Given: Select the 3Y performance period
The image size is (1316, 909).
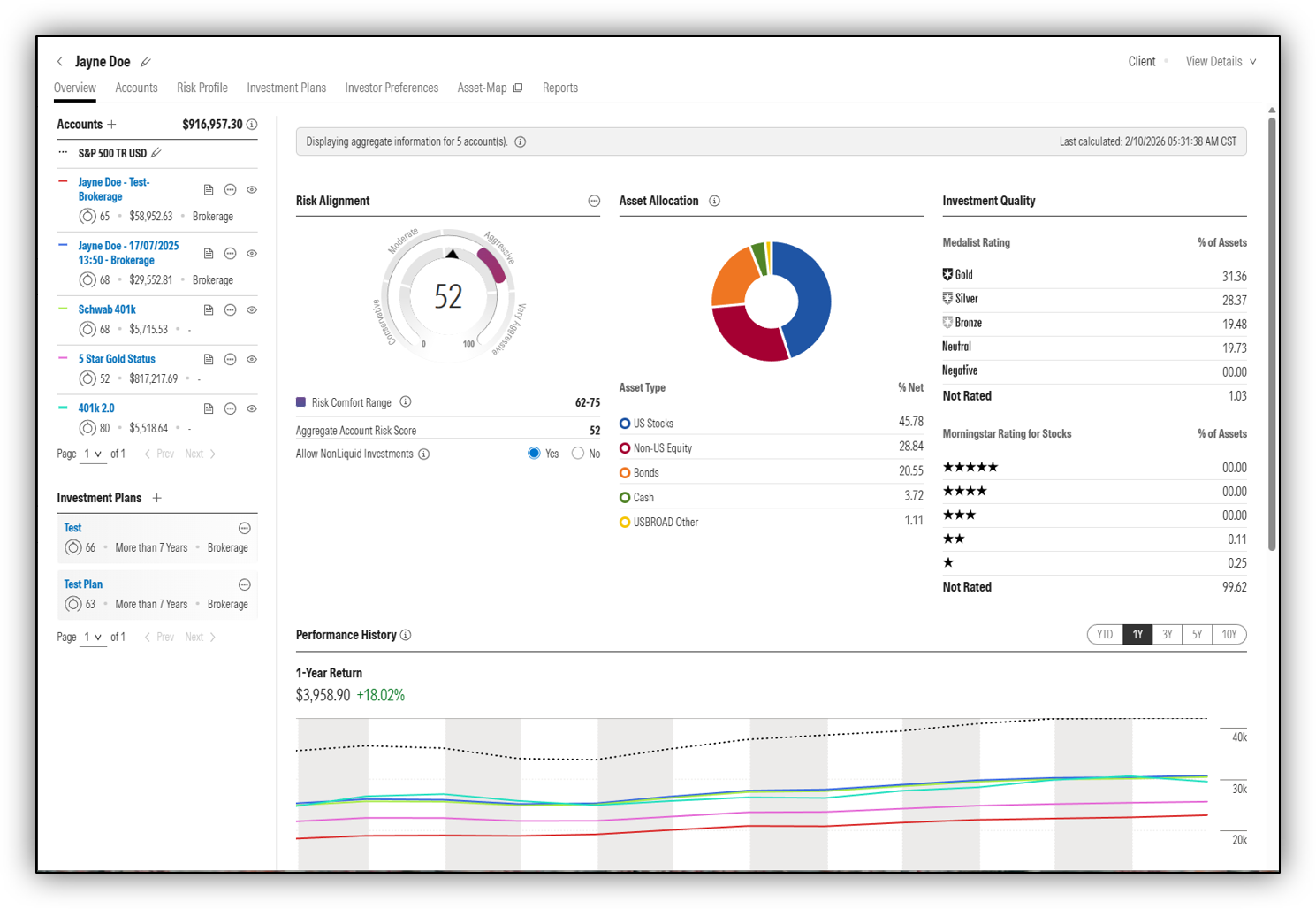Looking at the screenshot, I should 1168,635.
